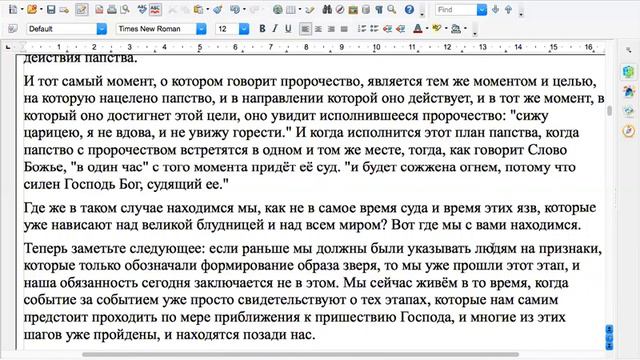Select Align Left paragraph alignment
The image size is (640, 360).
coord(305,29)
